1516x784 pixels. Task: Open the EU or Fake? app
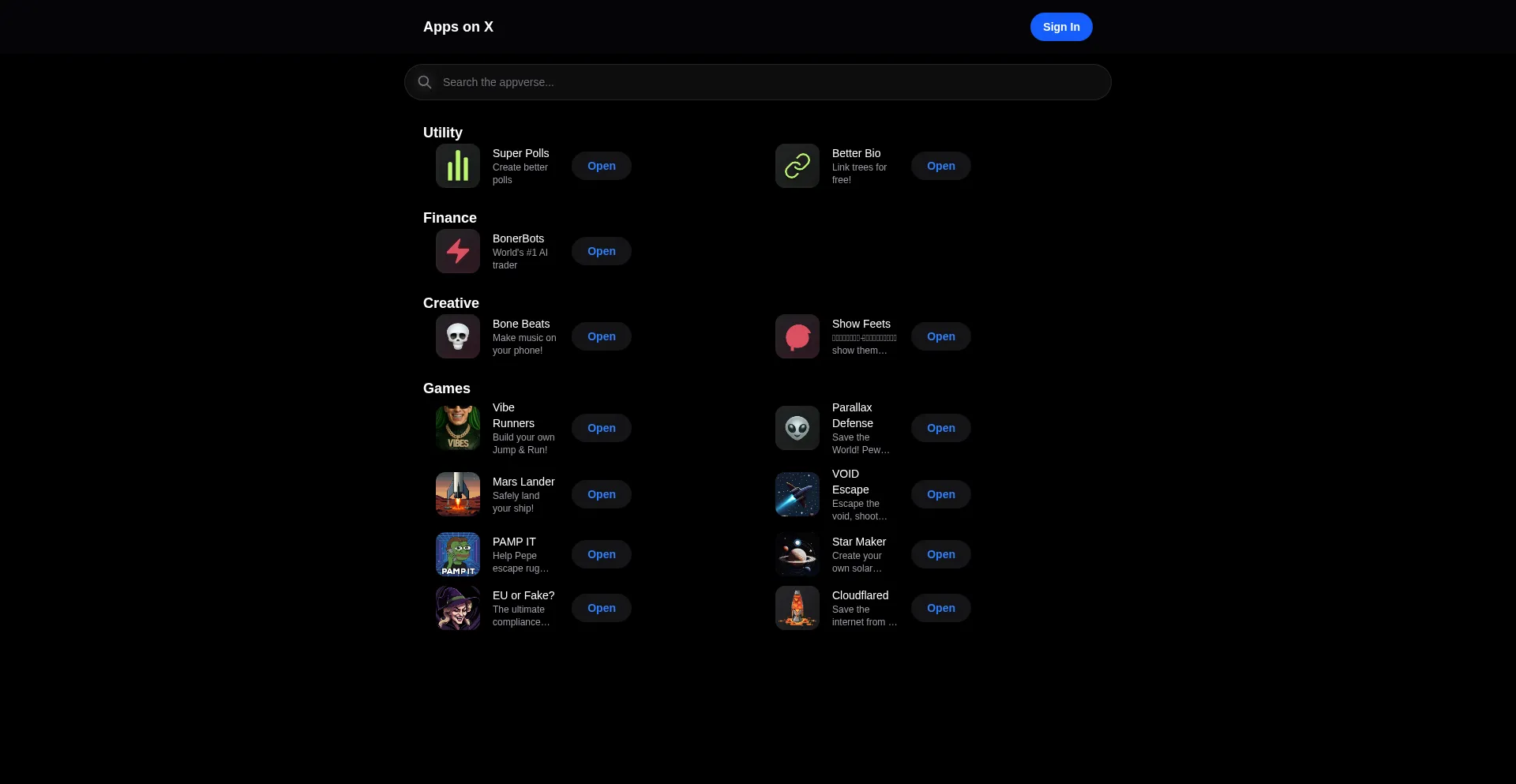[x=602, y=608]
